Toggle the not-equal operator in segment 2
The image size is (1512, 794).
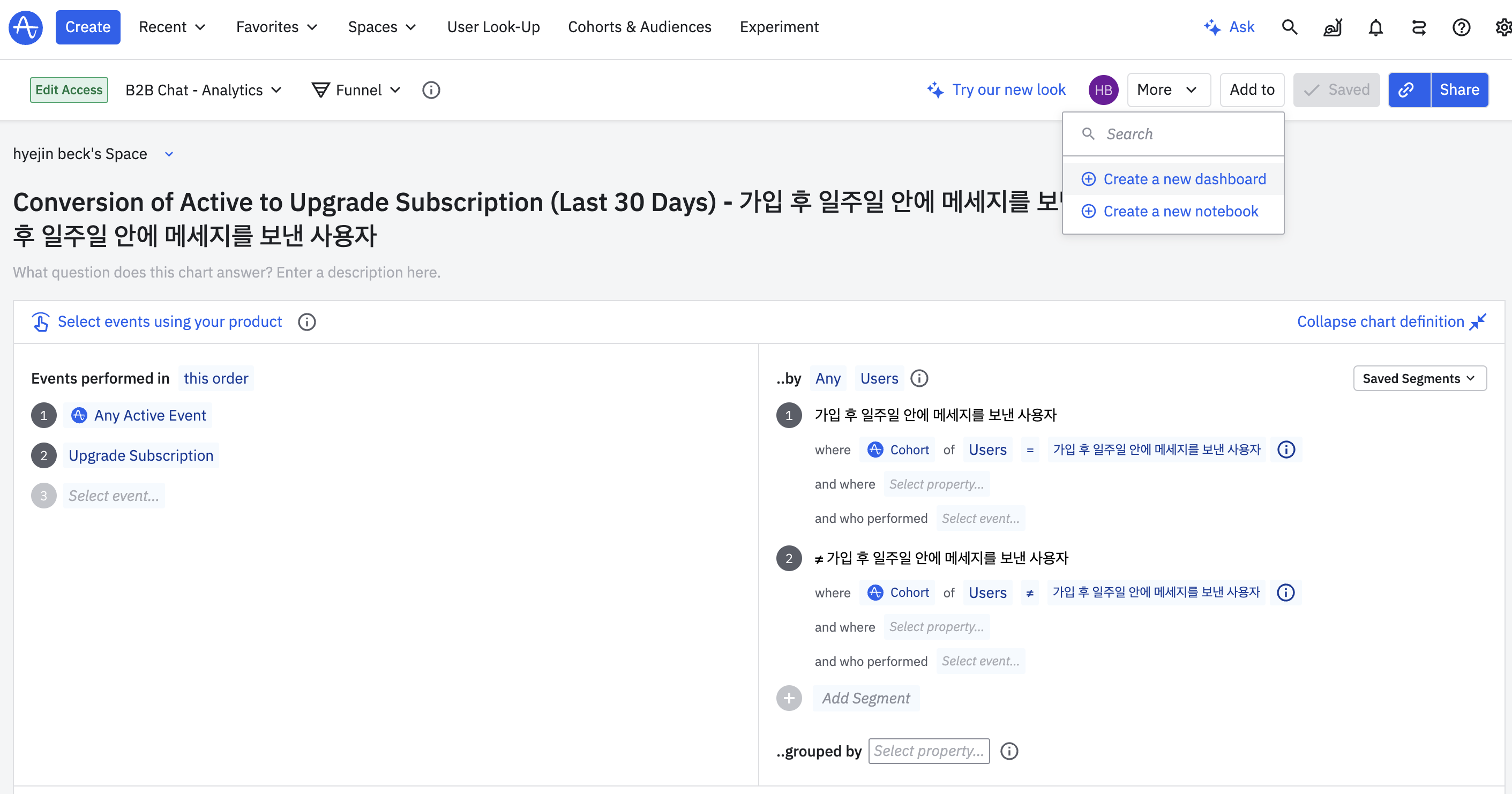[1030, 593]
